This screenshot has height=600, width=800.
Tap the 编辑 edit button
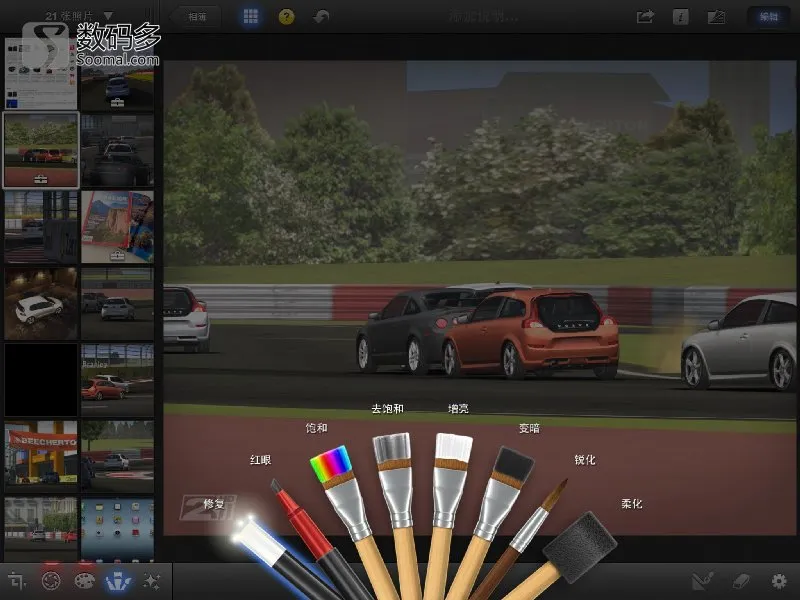(768, 17)
